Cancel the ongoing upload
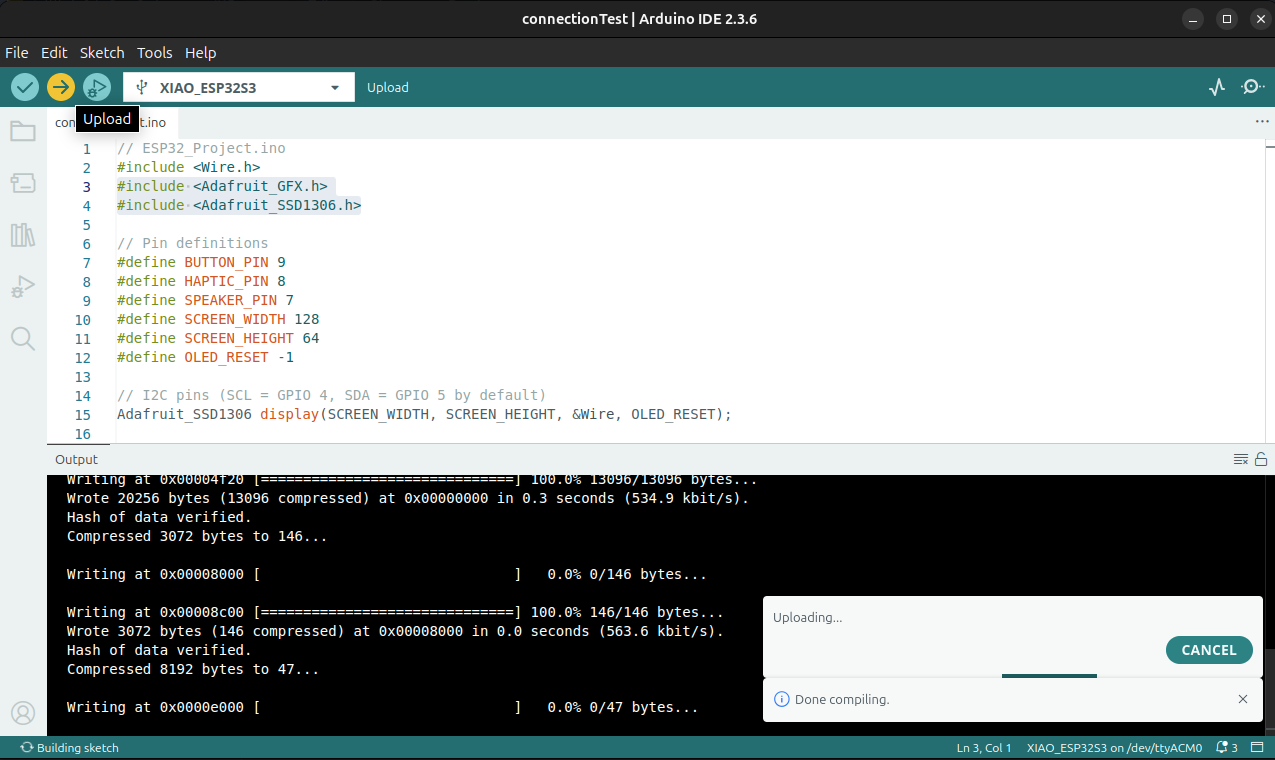 point(1208,650)
